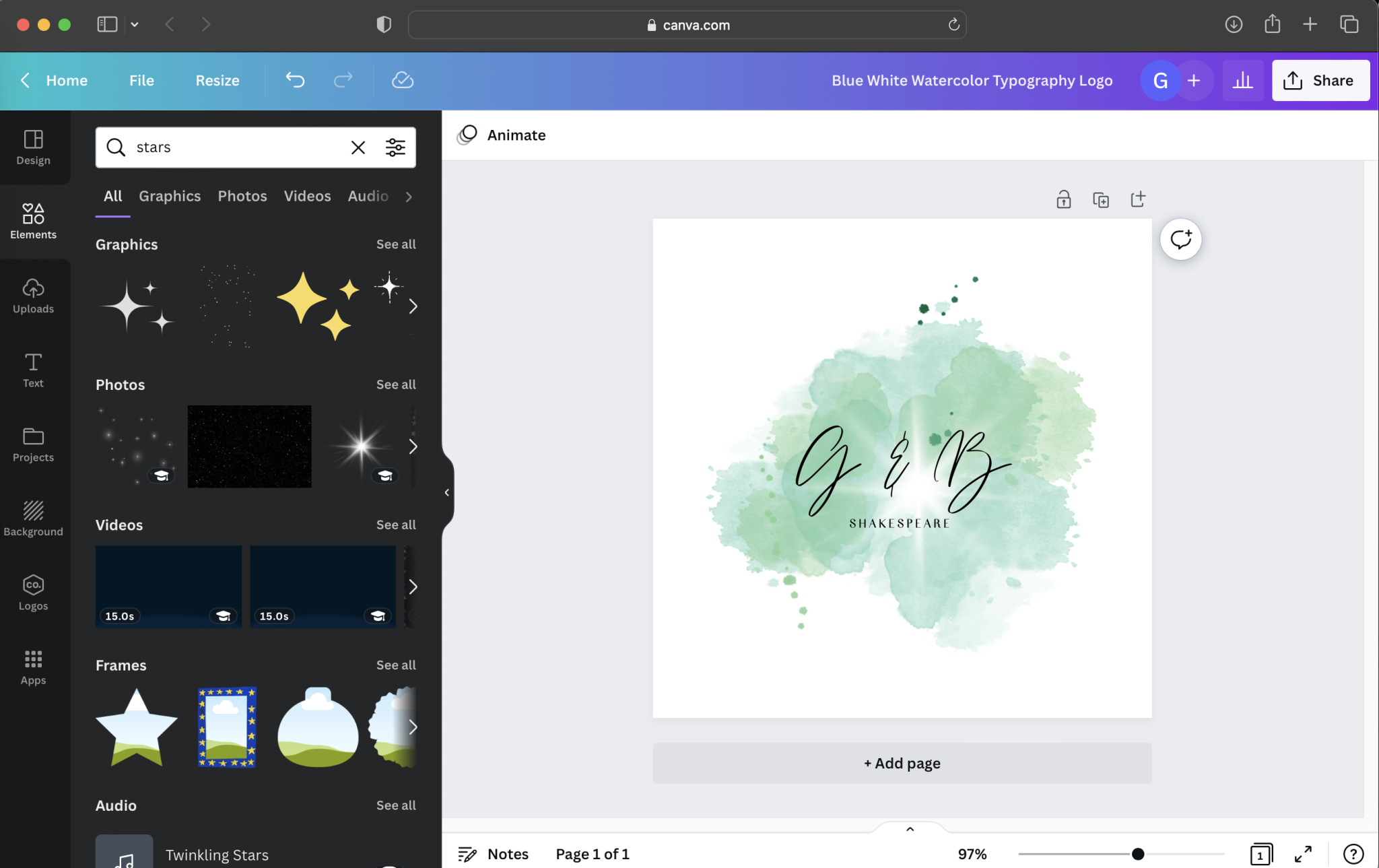Open the Background panel
The width and height of the screenshot is (1379, 868).
pos(33,518)
